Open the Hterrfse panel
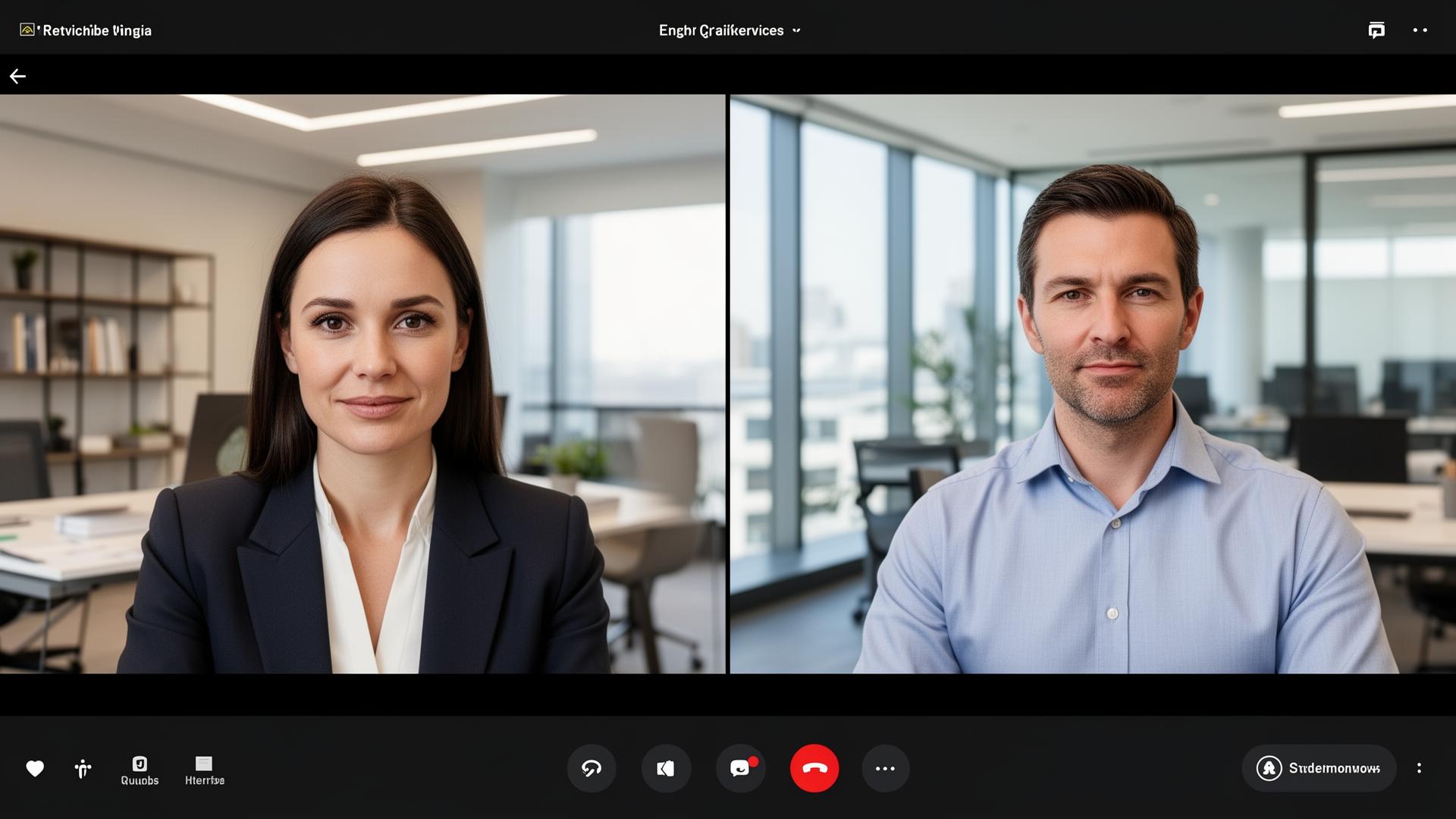Viewport: 1456px width, 819px height. point(204,770)
